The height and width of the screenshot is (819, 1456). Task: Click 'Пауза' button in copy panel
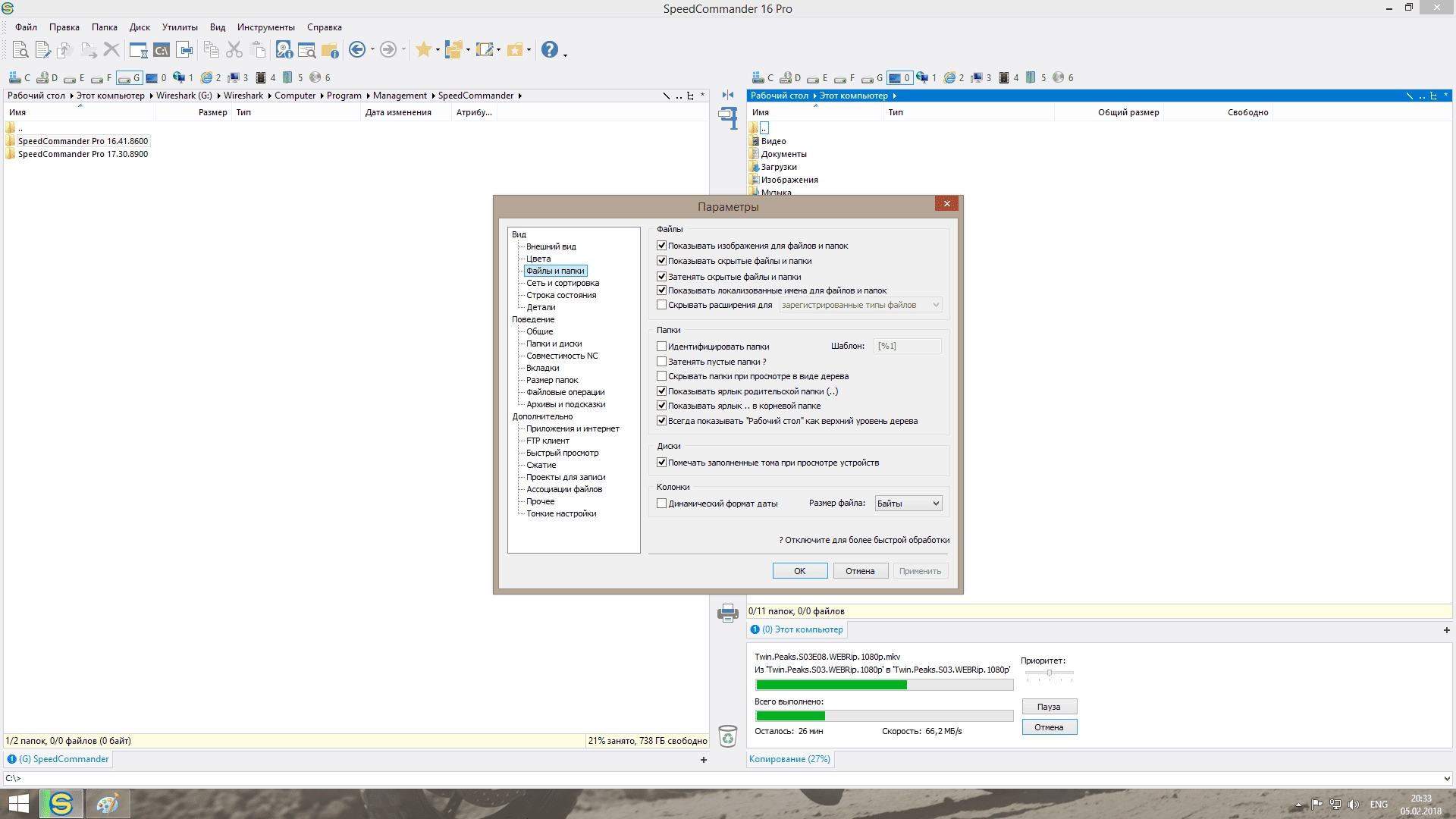(x=1049, y=707)
